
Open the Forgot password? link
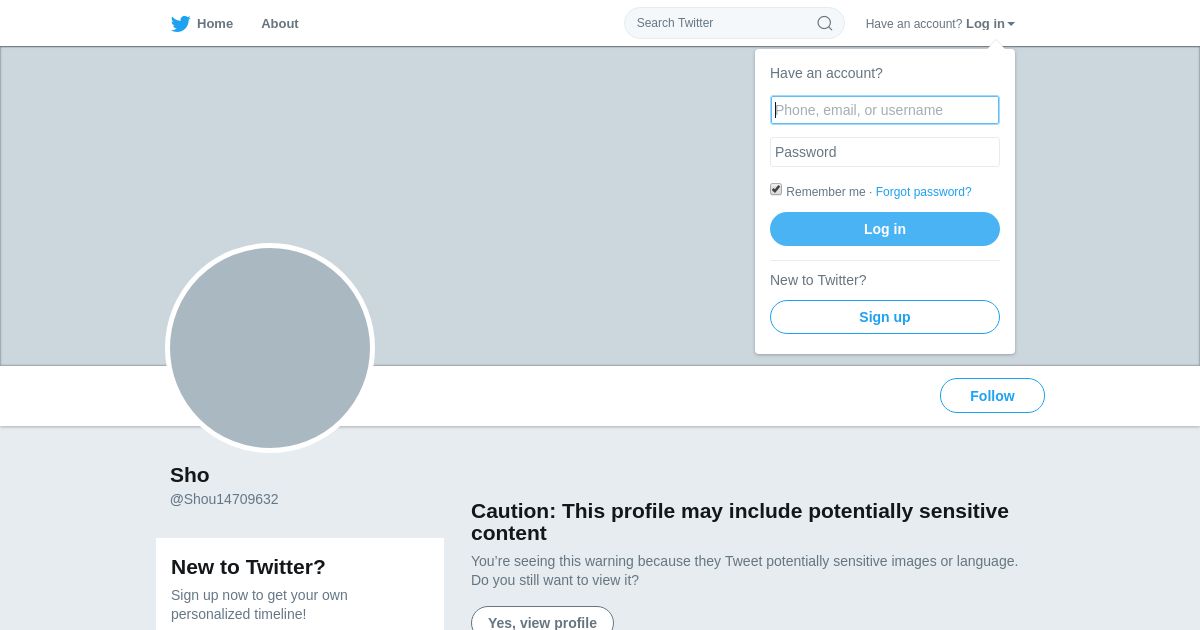(x=923, y=192)
